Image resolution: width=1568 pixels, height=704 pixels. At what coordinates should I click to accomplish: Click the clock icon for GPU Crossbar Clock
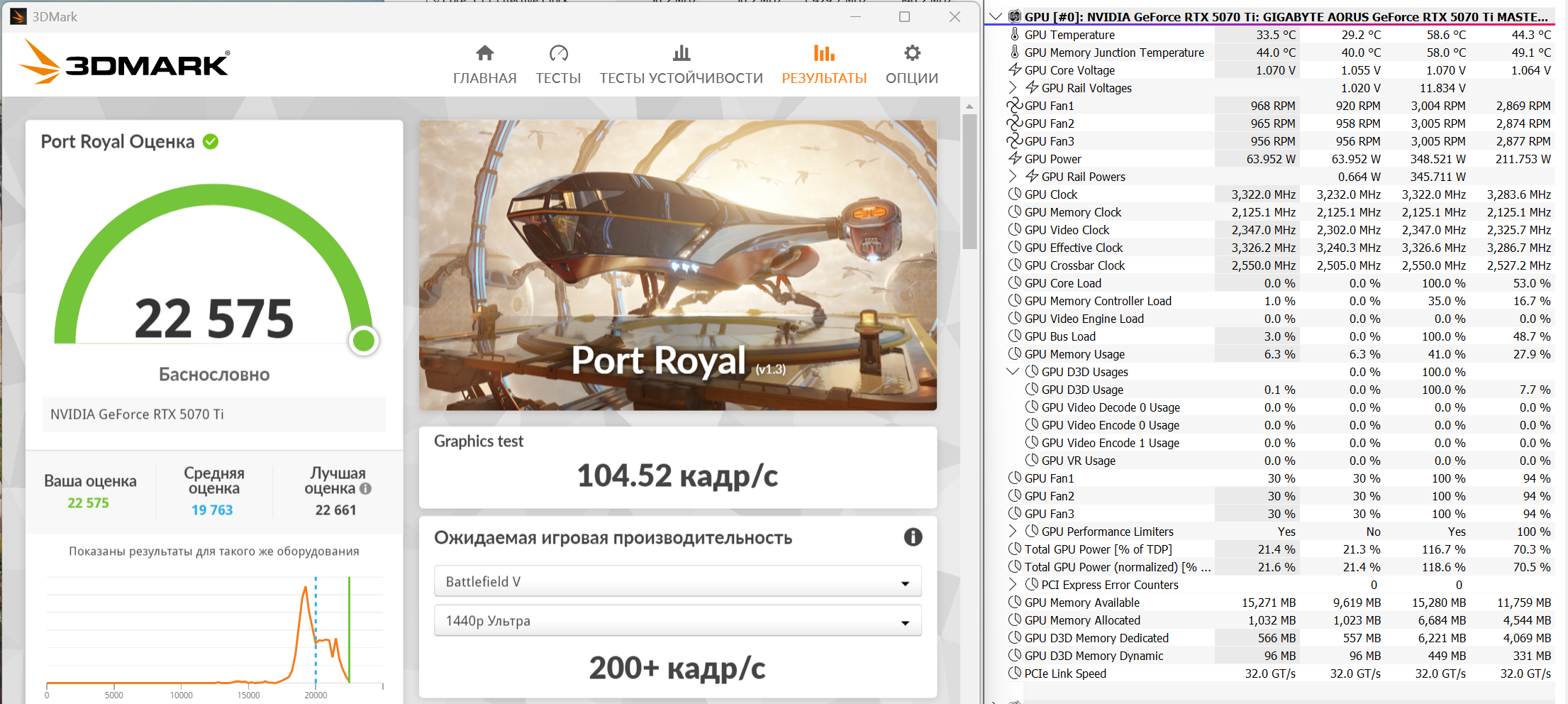[x=1015, y=265]
